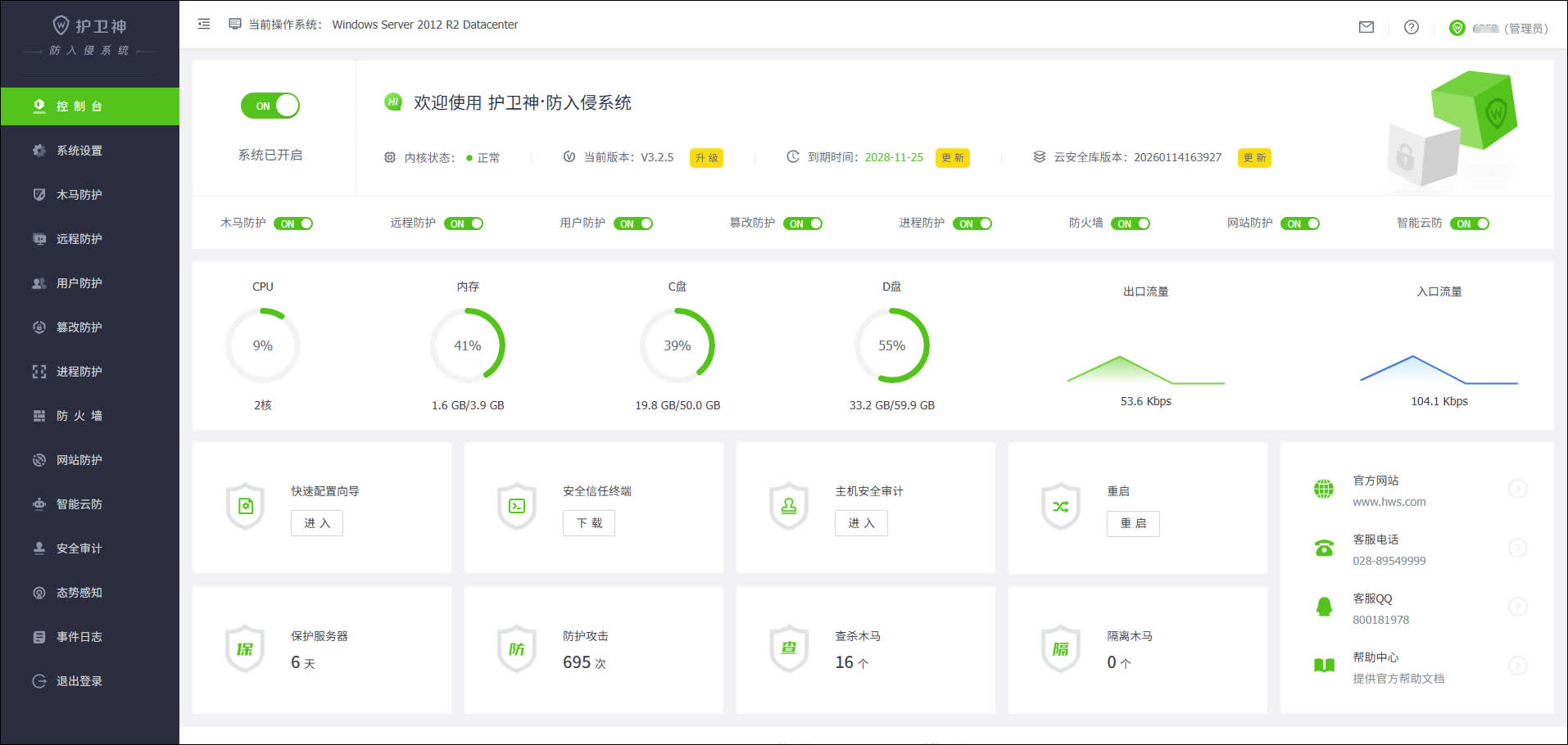The width and height of the screenshot is (1568, 745).
Task: Click the secure terminal shield icon
Action: click(x=517, y=507)
